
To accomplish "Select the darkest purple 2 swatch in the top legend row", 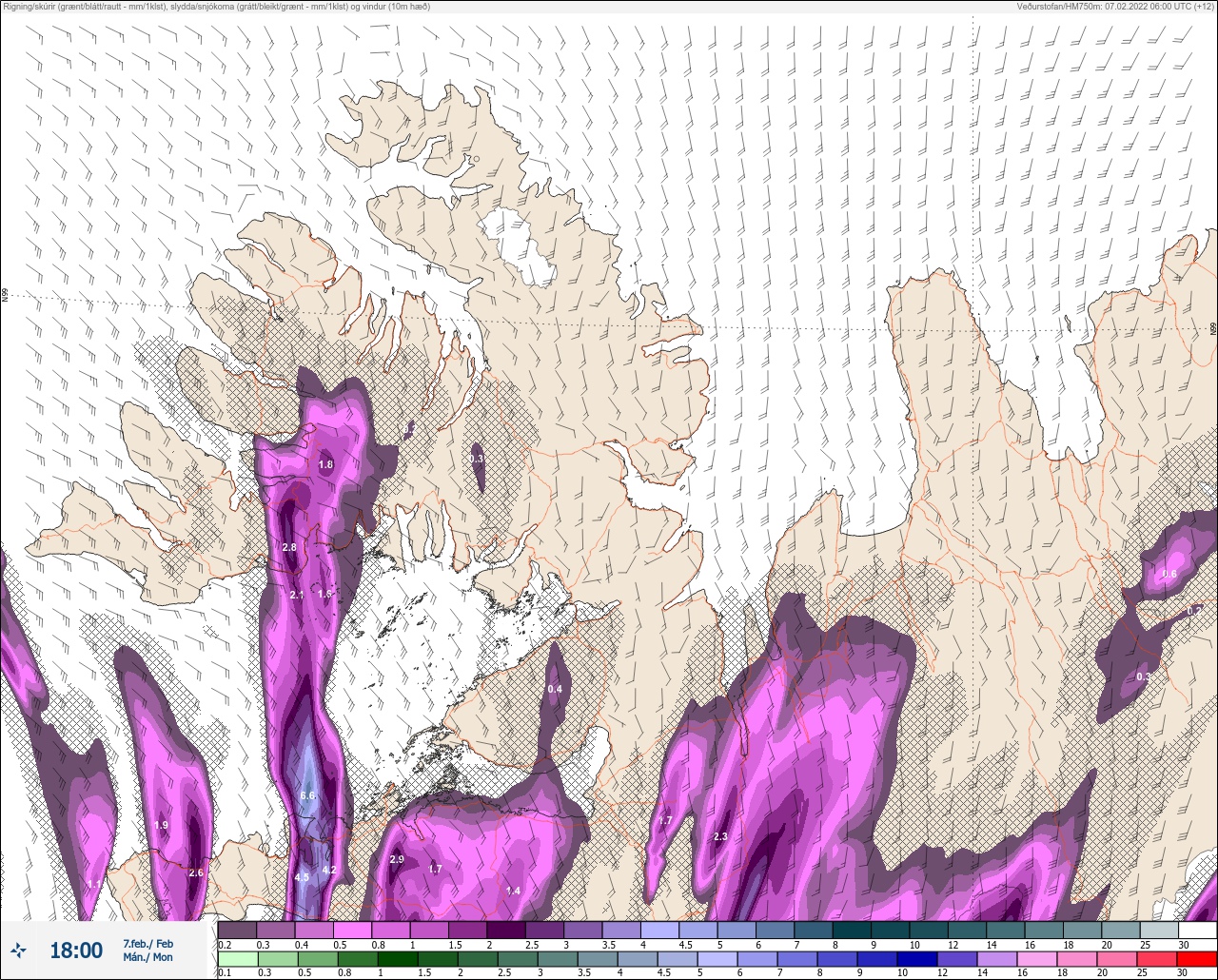I will click(506, 930).
